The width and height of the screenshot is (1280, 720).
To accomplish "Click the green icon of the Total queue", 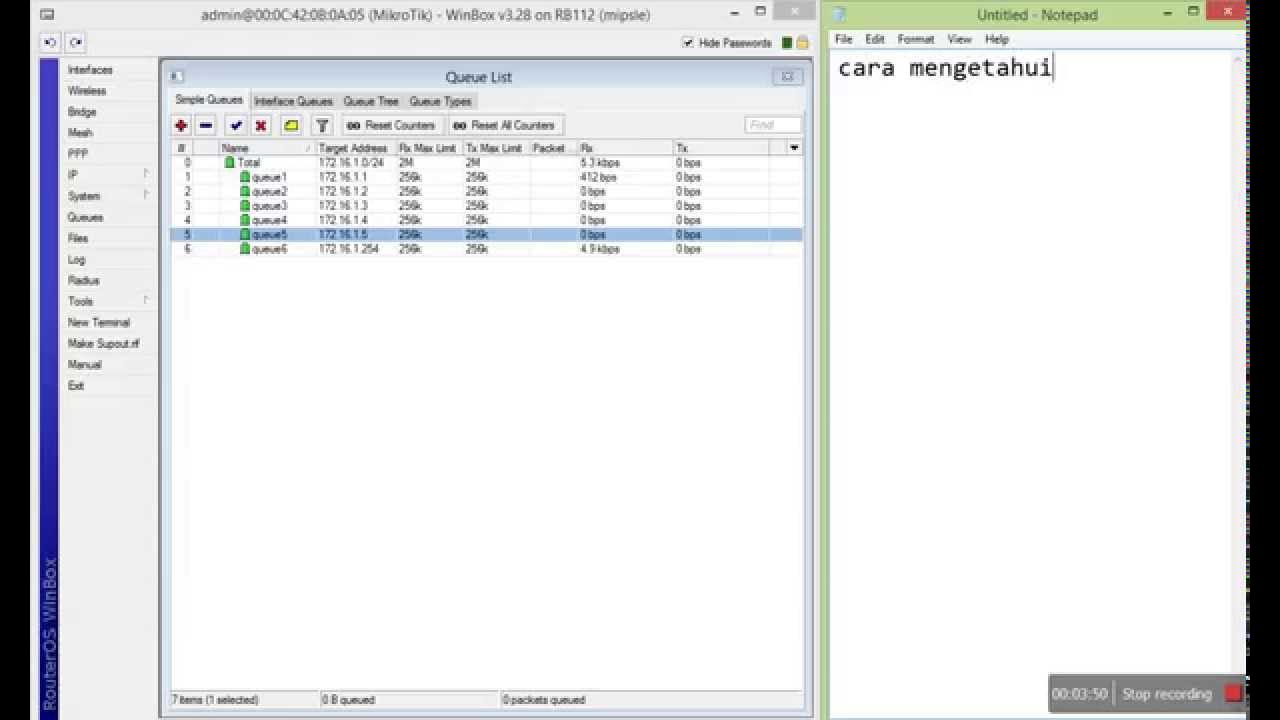I will point(230,162).
